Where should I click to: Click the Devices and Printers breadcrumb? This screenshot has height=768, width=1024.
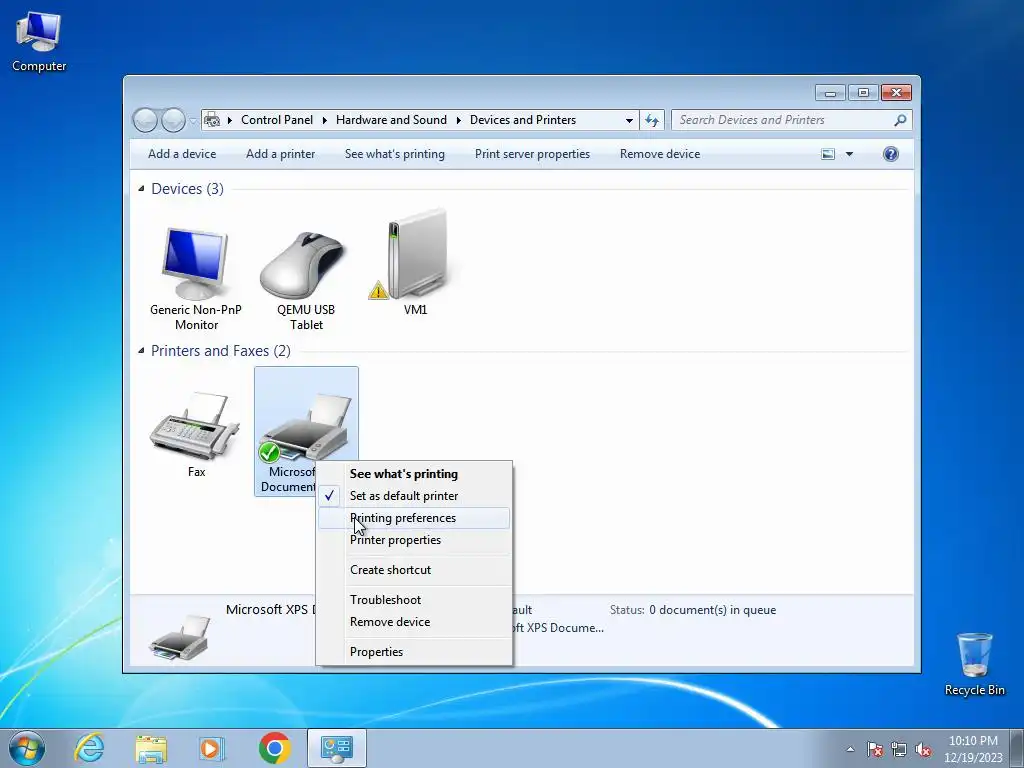pyautogui.click(x=522, y=120)
